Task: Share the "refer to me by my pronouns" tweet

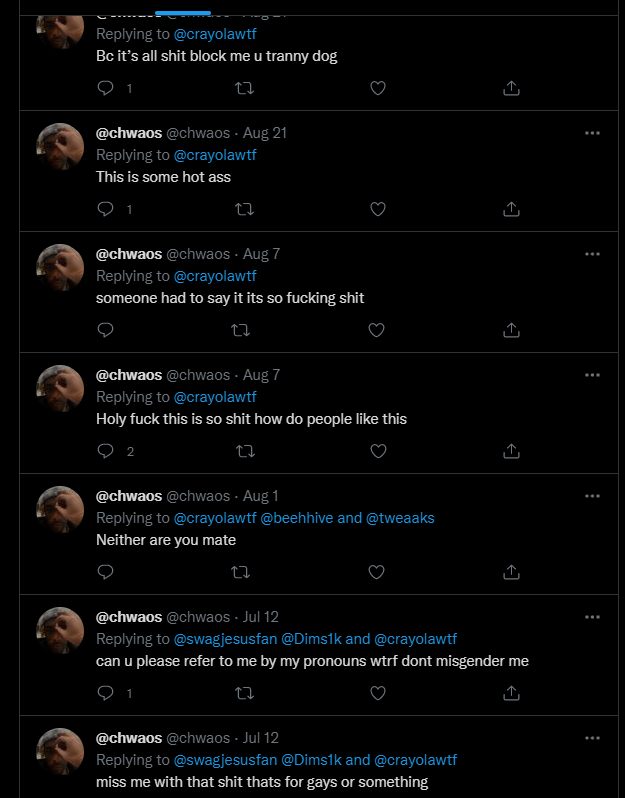Action: click(x=511, y=693)
